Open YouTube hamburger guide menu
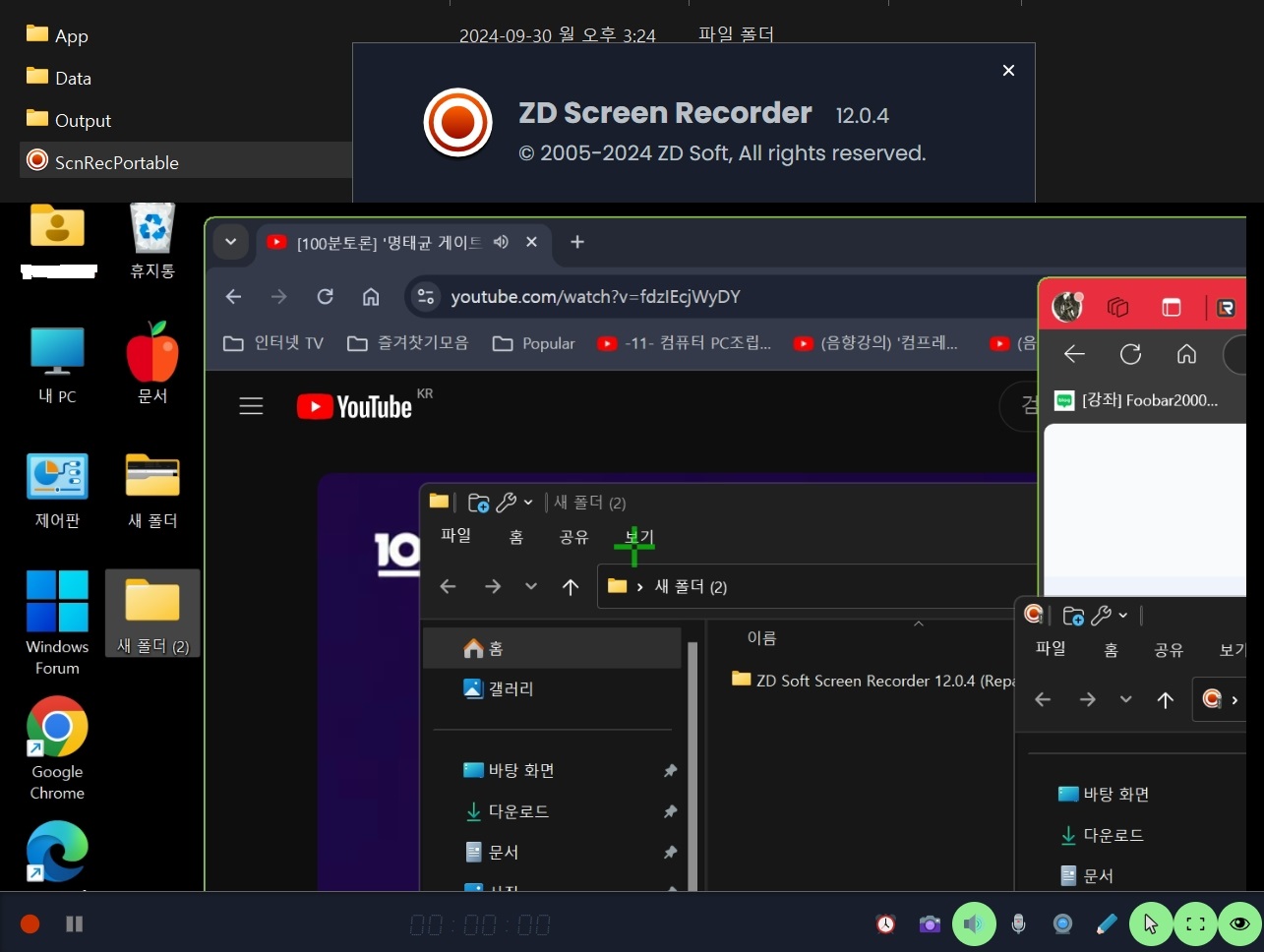Image resolution: width=1264 pixels, height=952 pixels. click(x=251, y=406)
